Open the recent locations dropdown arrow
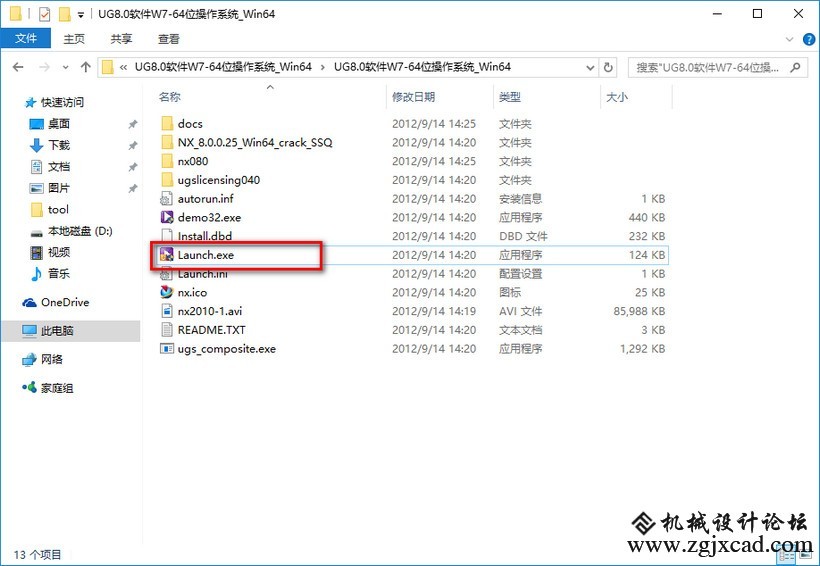The image size is (820, 566). tap(65, 67)
